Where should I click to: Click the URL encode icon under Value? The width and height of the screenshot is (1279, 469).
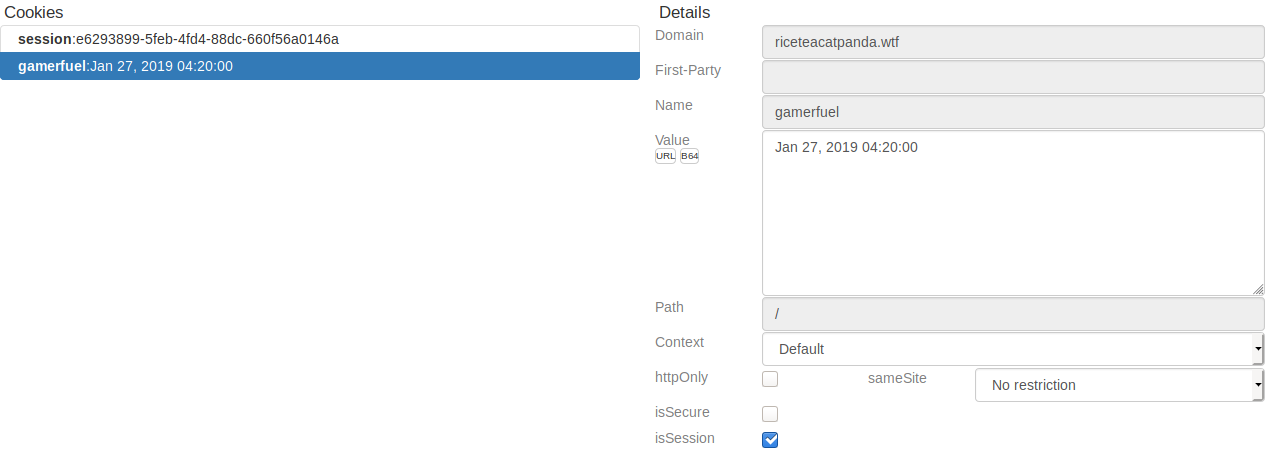(665, 157)
